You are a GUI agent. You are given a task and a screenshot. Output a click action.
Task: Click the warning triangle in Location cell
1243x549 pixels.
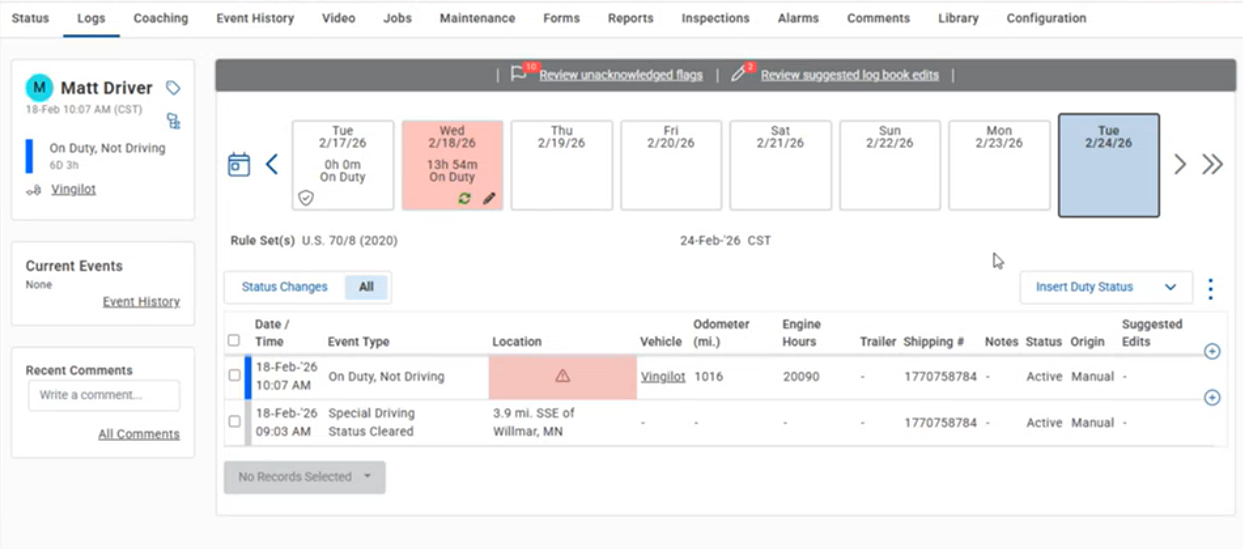[x=562, y=376]
